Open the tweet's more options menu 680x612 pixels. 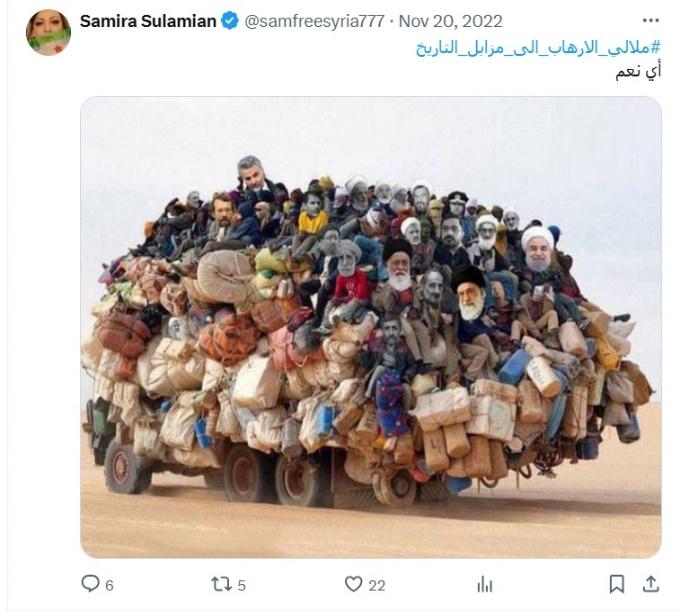pyautogui.click(x=651, y=20)
